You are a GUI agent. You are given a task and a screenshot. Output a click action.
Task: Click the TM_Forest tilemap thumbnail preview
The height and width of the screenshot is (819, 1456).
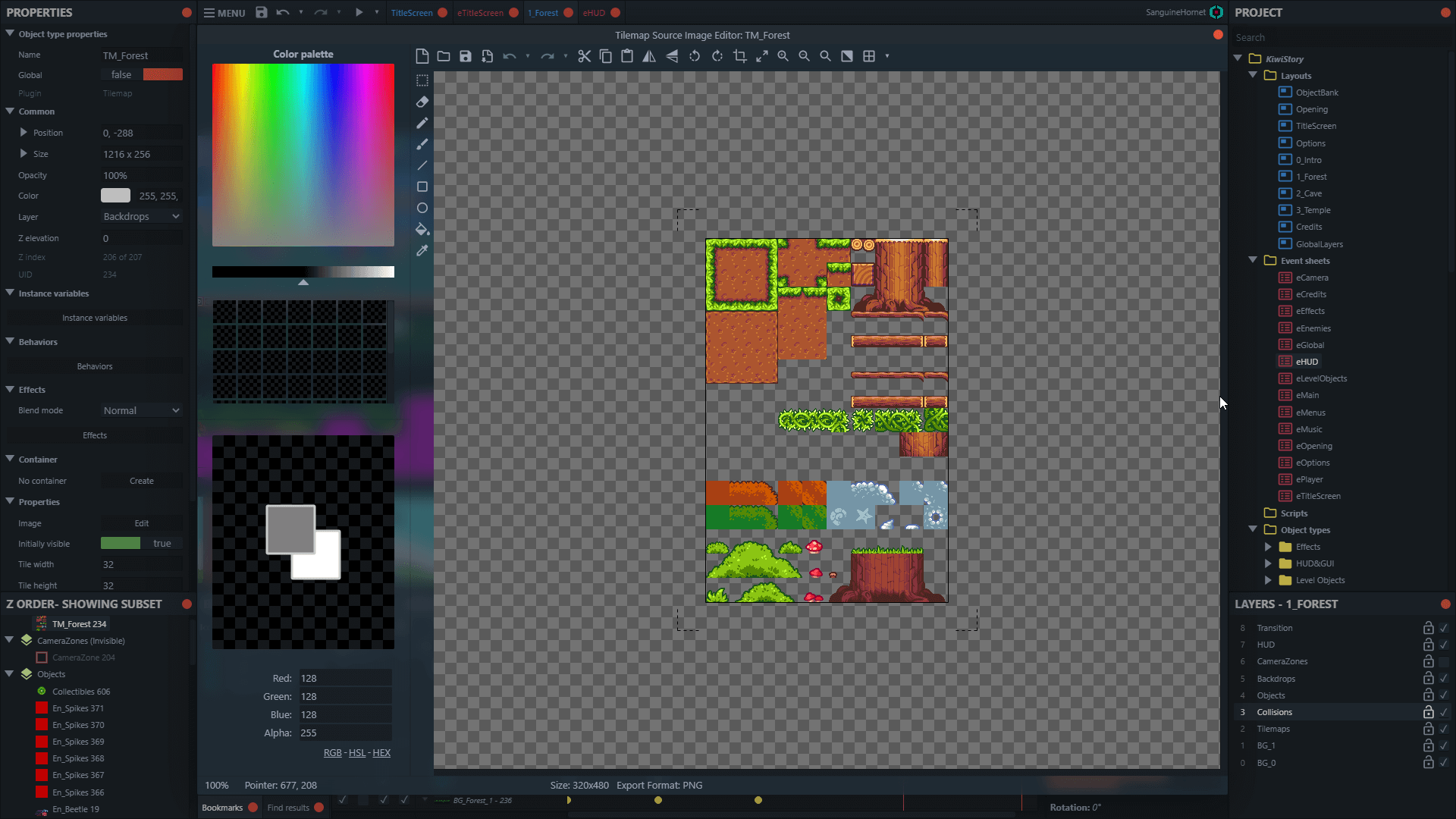coord(40,623)
